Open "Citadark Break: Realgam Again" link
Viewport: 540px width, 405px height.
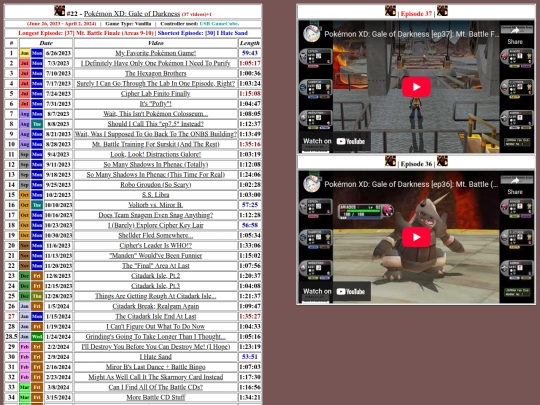[156, 306]
